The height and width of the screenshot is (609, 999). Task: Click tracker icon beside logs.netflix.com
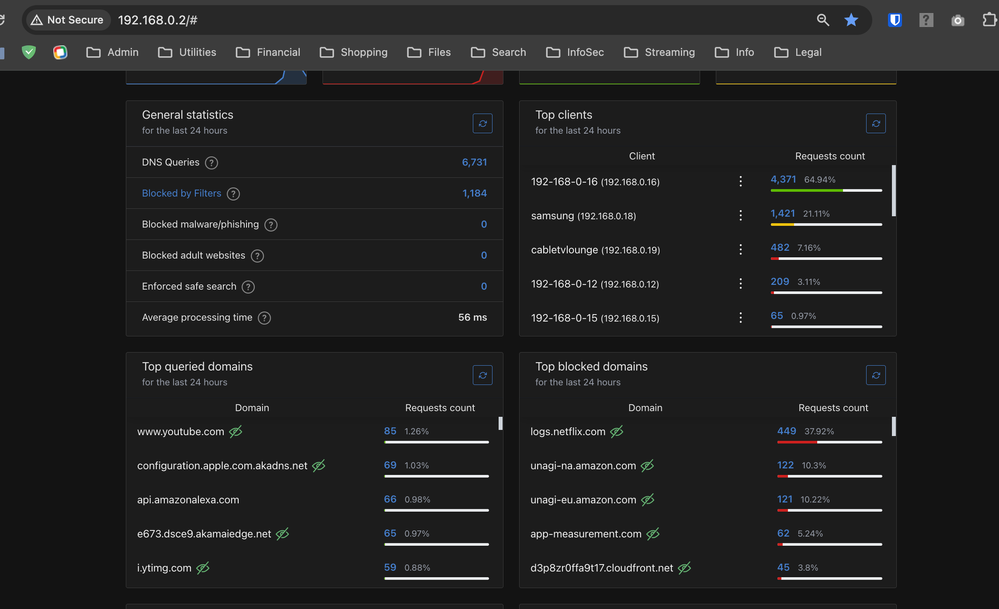[x=617, y=432]
